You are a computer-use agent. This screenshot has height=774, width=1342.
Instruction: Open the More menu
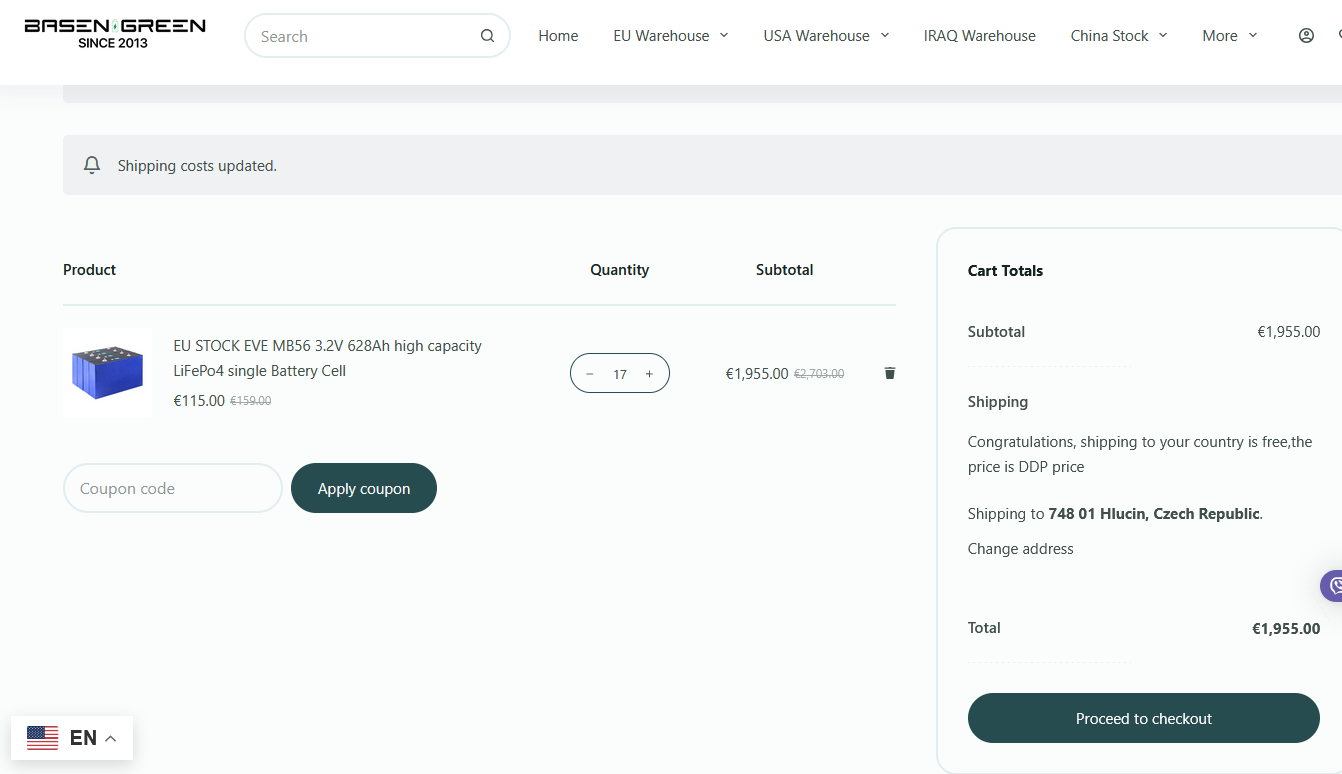pyautogui.click(x=1229, y=36)
